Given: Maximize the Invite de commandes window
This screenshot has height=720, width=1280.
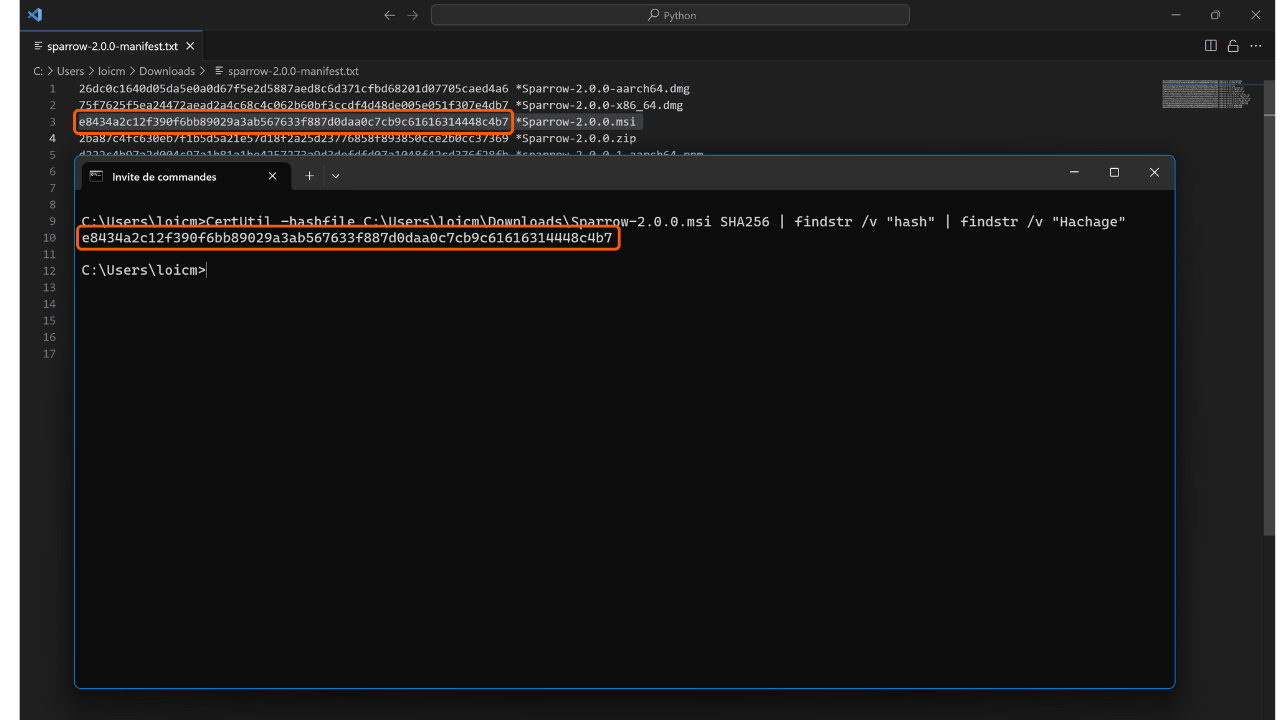Looking at the screenshot, I should 1114,173.
